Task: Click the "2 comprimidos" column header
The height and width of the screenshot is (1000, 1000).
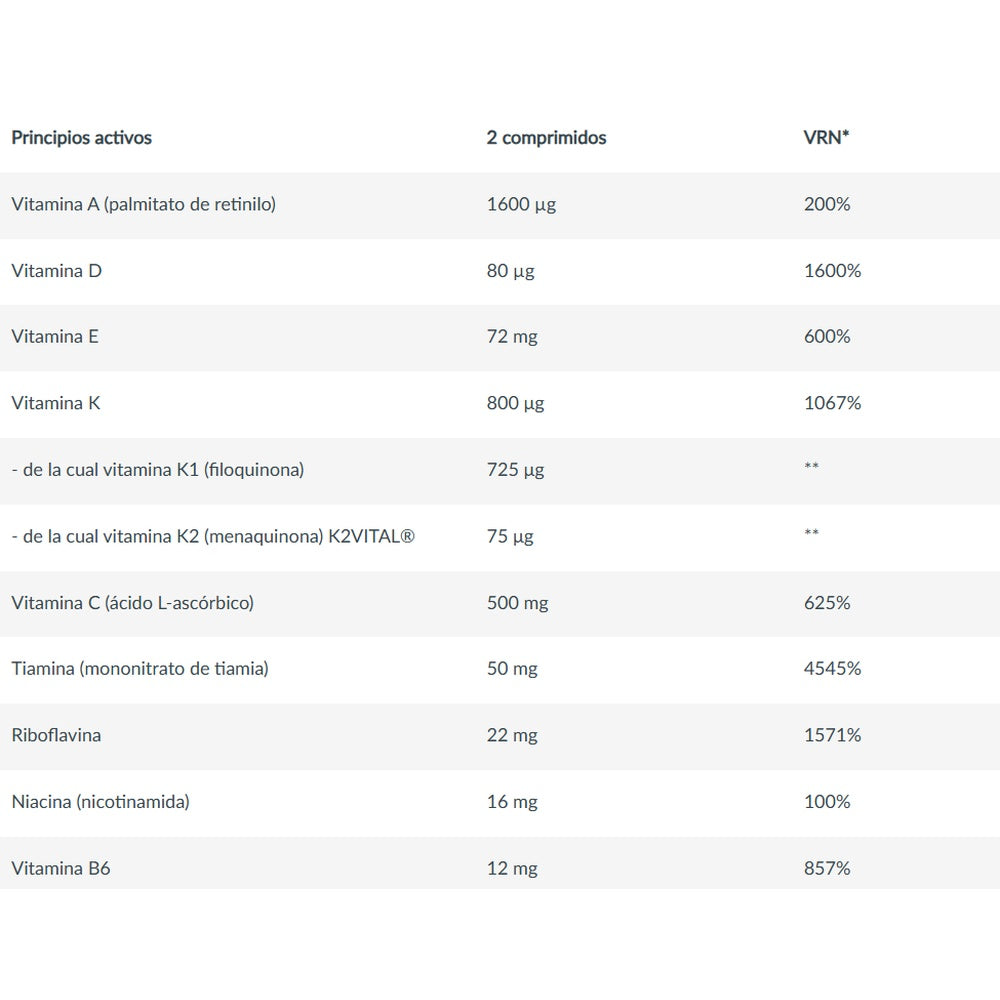Action: pyautogui.click(x=546, y=138)
